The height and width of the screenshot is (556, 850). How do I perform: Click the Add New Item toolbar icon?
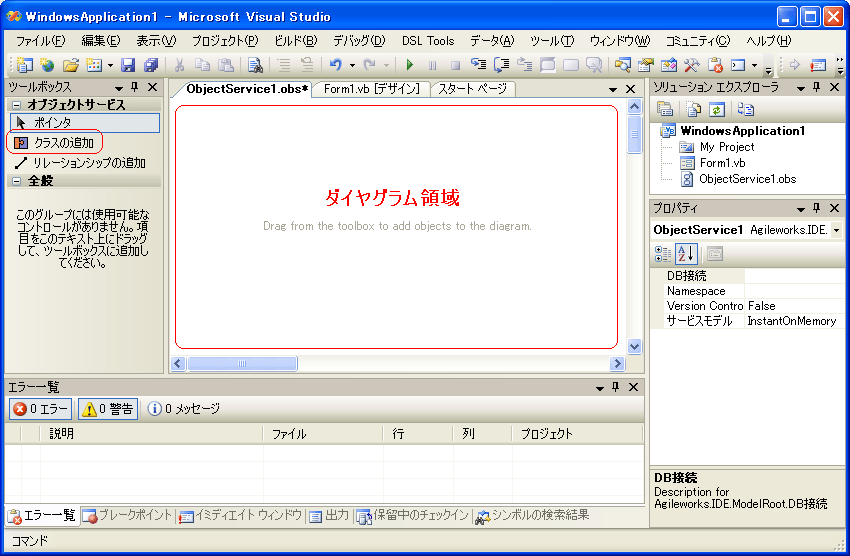(94, 65)
